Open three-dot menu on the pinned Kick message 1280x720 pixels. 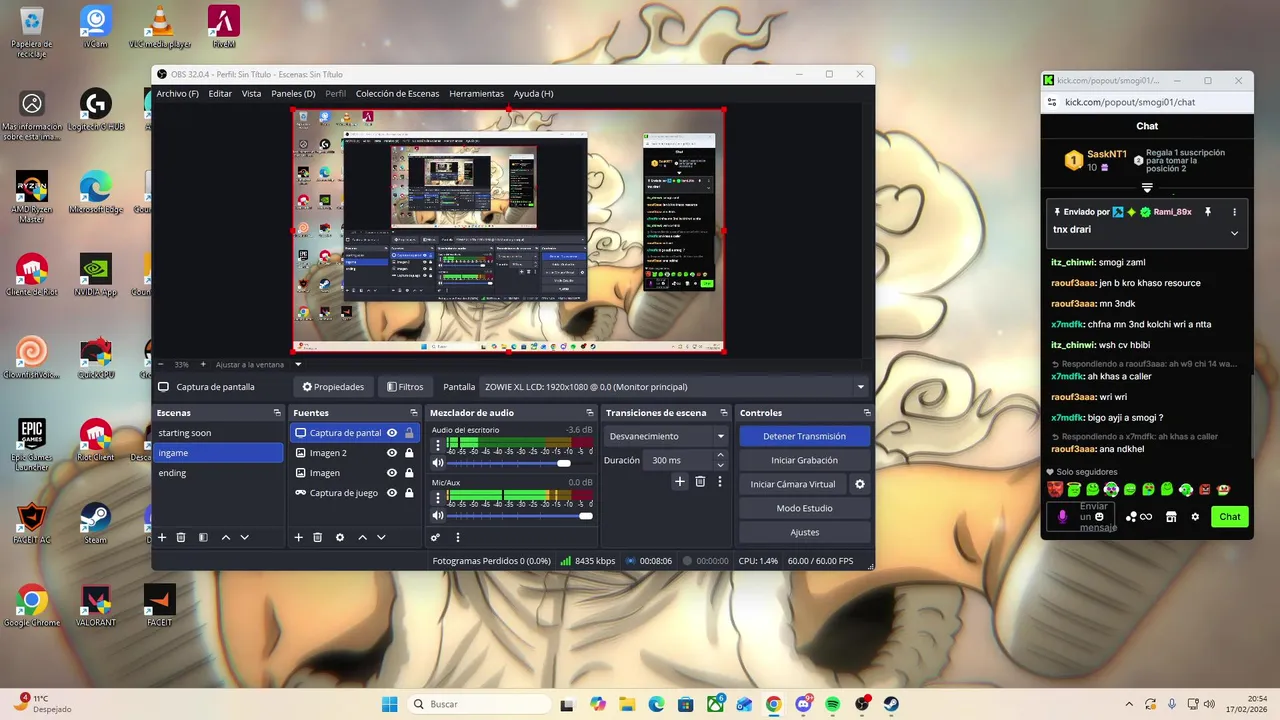[1234, 212]
